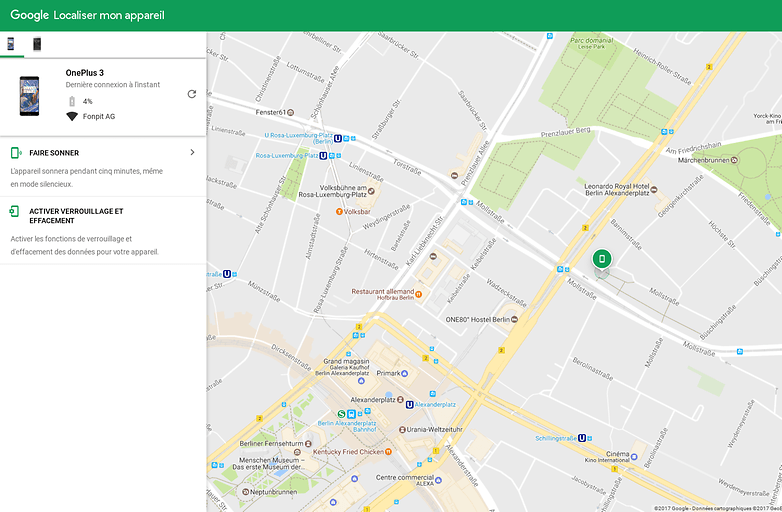The height and width of the screenshot is (512, 782).
Task: Expand Faire sonner with the chevron
Action: (193, 153)
